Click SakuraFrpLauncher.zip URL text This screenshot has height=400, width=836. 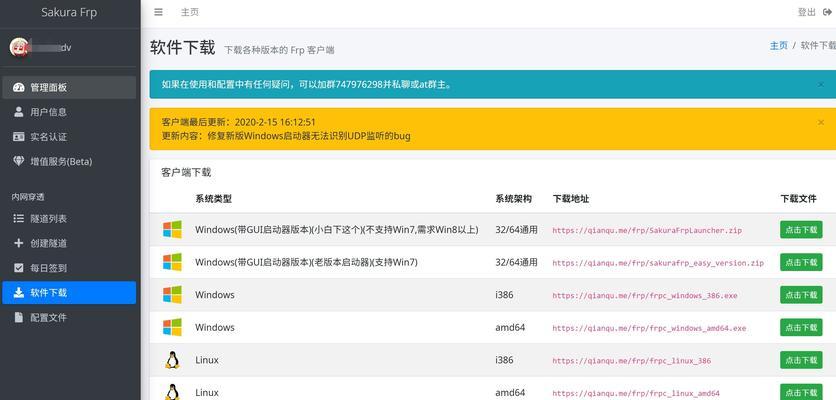pyautogui.click(x=647, y=230)
